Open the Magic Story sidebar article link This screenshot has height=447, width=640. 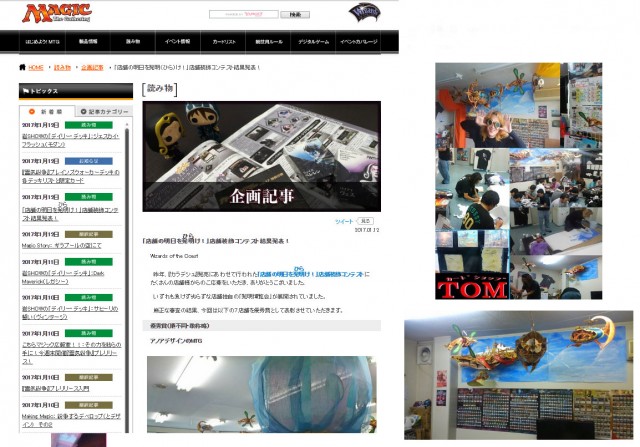coord(62,245)
